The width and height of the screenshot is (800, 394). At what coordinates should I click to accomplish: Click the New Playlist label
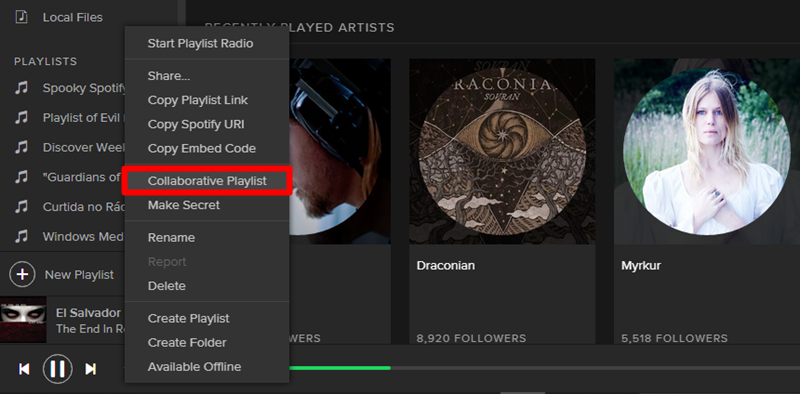click(x=79, y=275)
